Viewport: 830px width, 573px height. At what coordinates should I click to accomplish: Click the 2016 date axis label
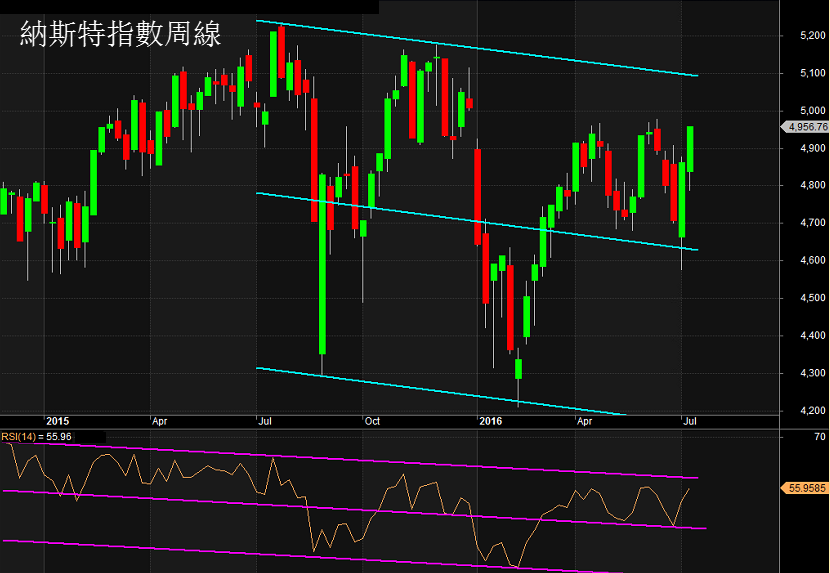point(490,421)
